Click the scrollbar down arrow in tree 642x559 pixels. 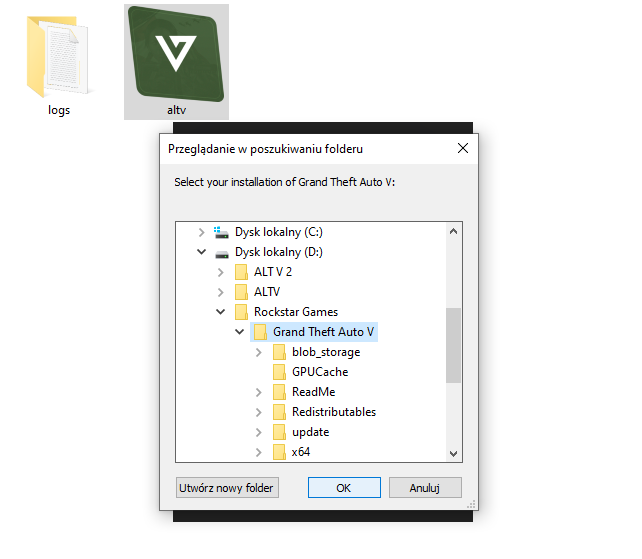pyautogui.click(x=454, y=453)
